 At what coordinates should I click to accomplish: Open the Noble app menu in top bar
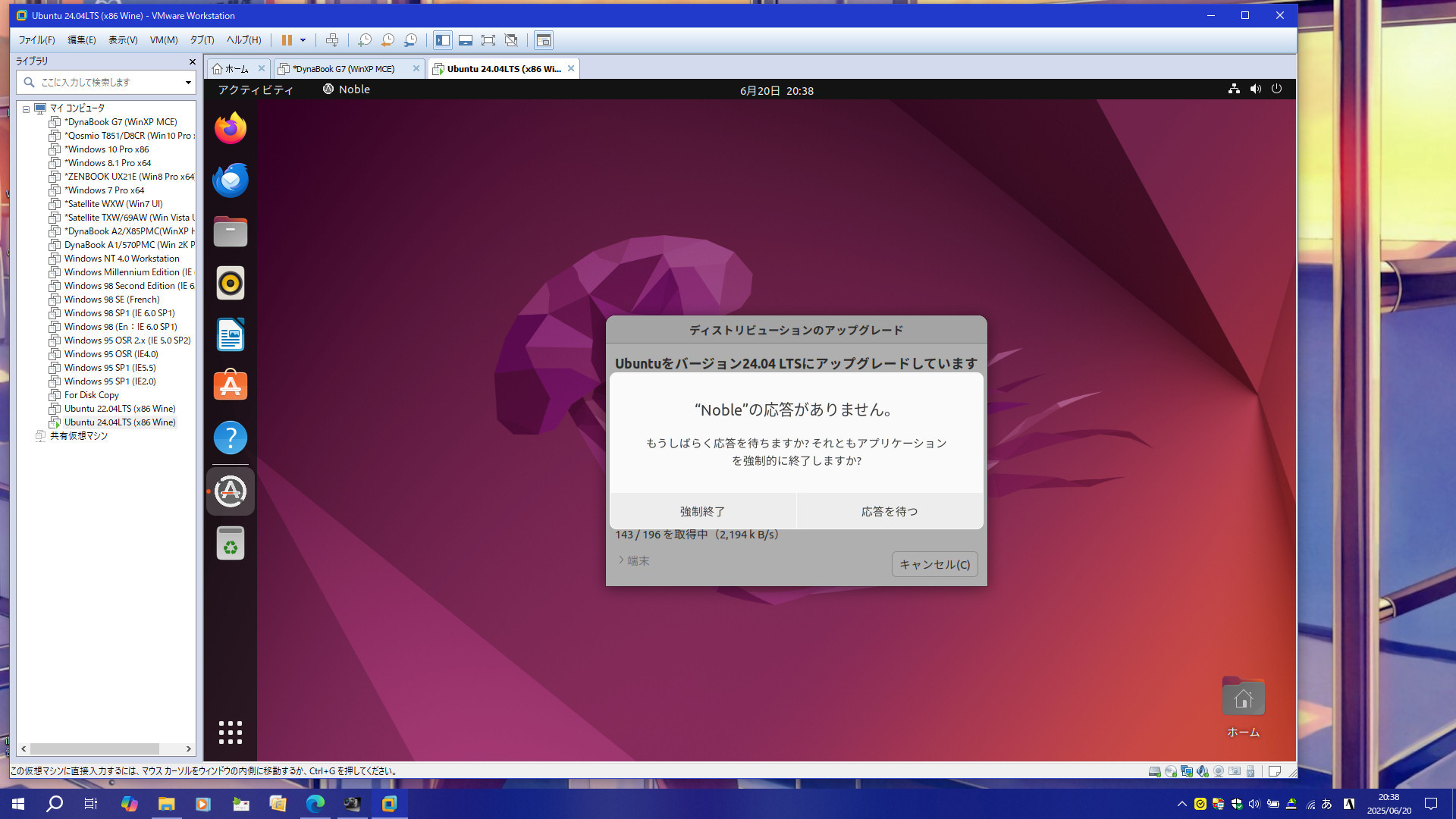click(347, 89)
